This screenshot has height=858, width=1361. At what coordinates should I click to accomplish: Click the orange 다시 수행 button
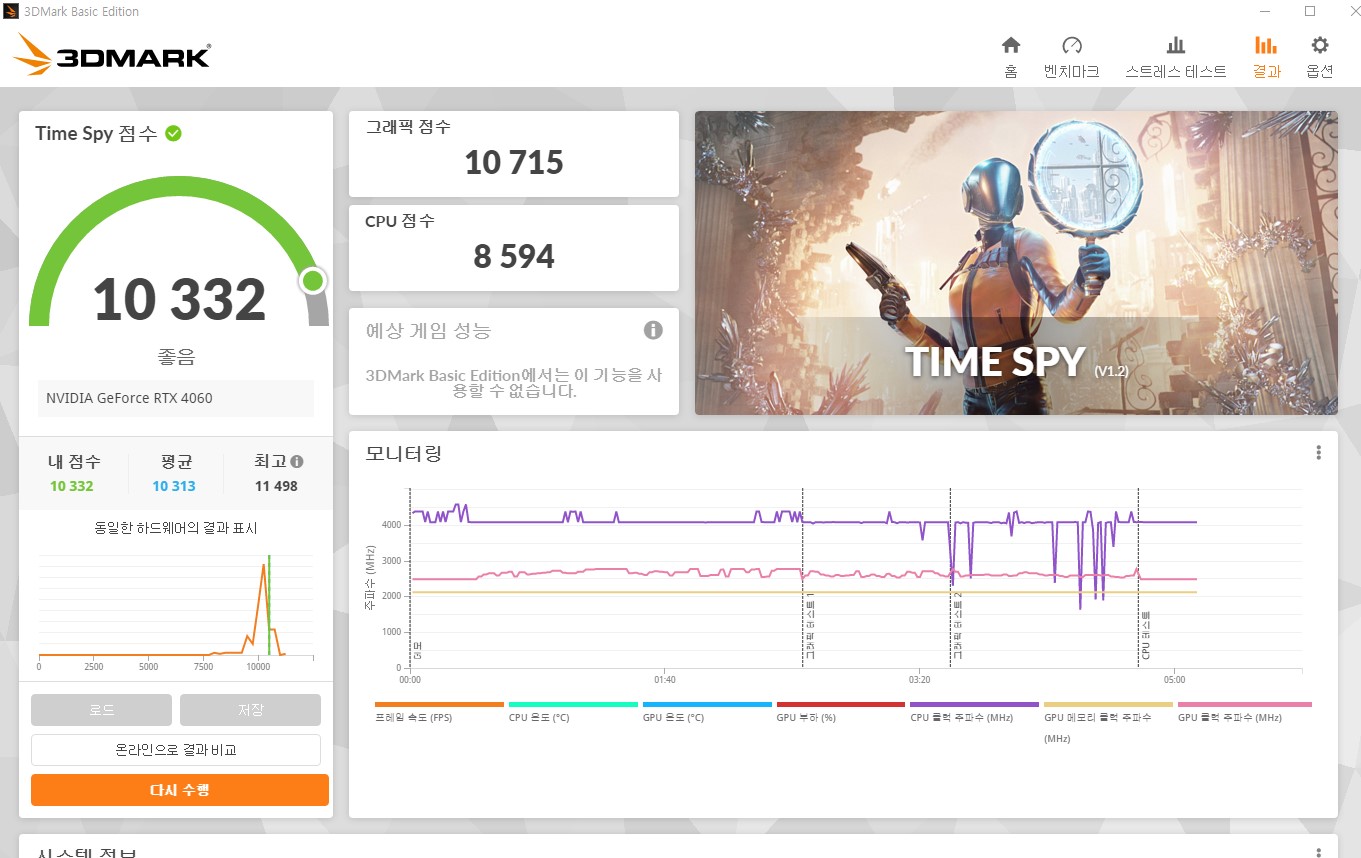pos(180,790)
